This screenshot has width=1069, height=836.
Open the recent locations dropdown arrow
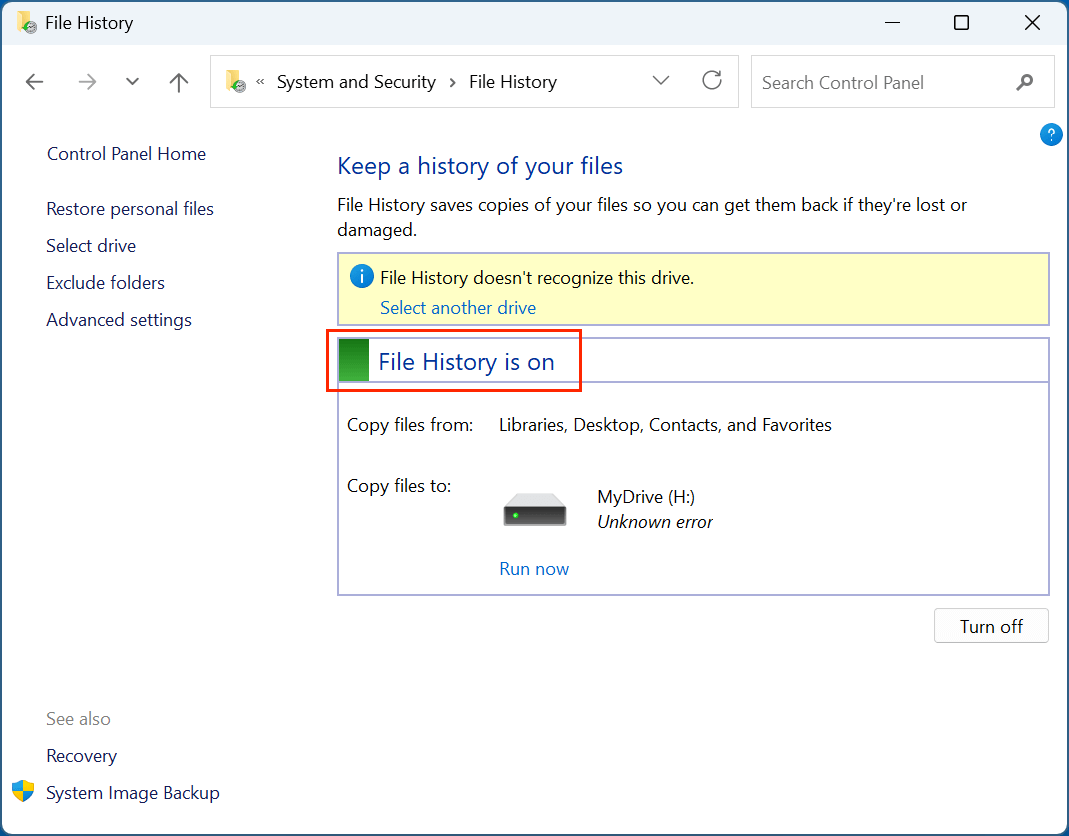point(132,82)
